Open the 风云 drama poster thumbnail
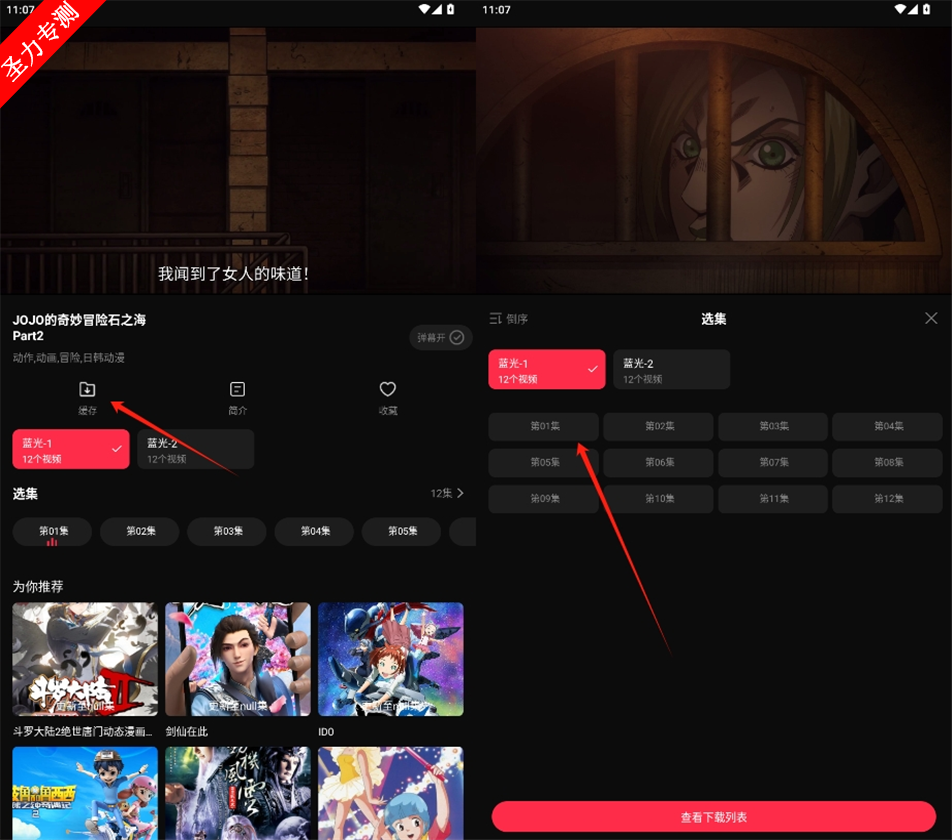This screenshot has height=840, width=952. point(238,793)
